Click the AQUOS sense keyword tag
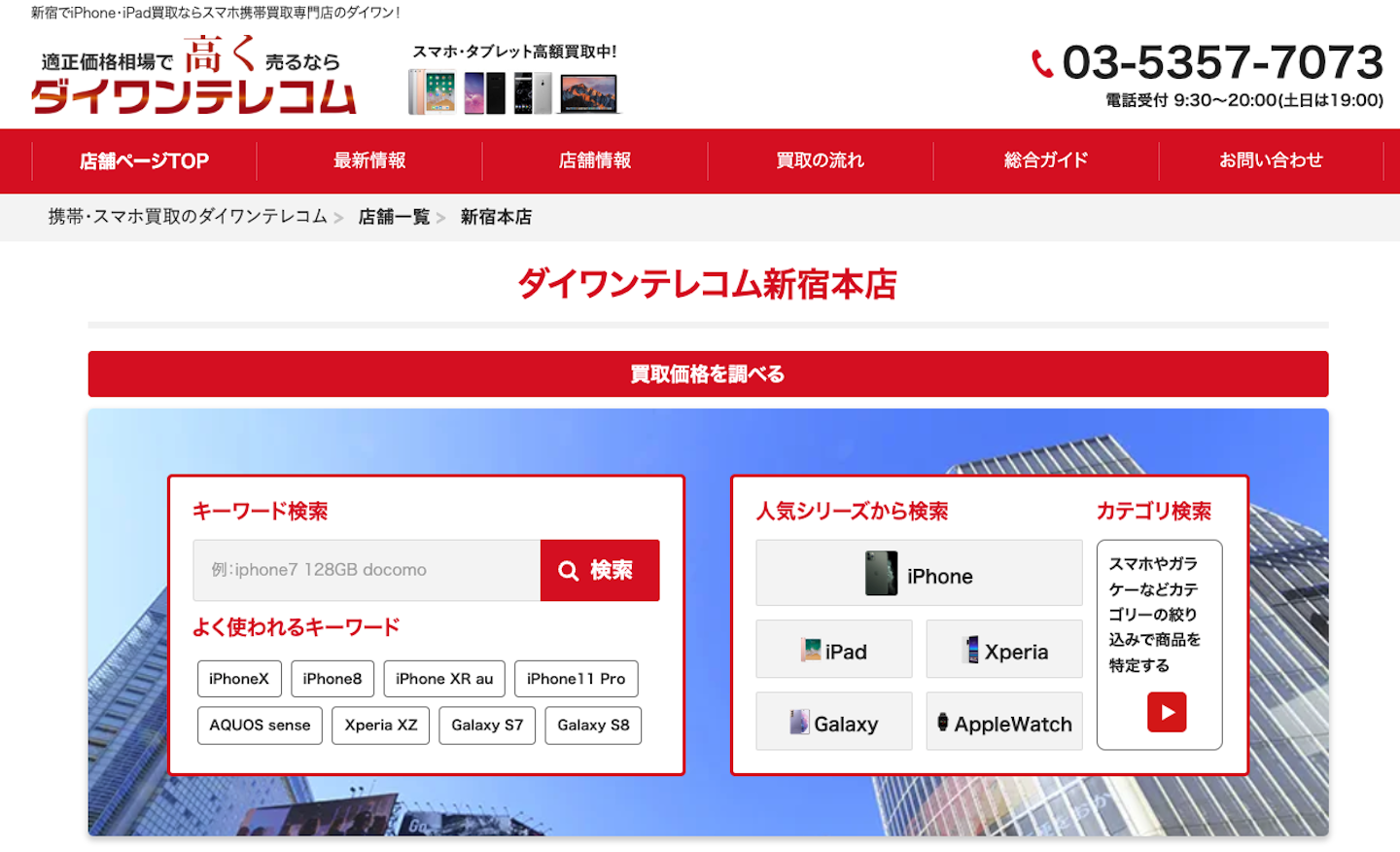1400x852 pixels. pyautogui.click(x=259, y=725)
